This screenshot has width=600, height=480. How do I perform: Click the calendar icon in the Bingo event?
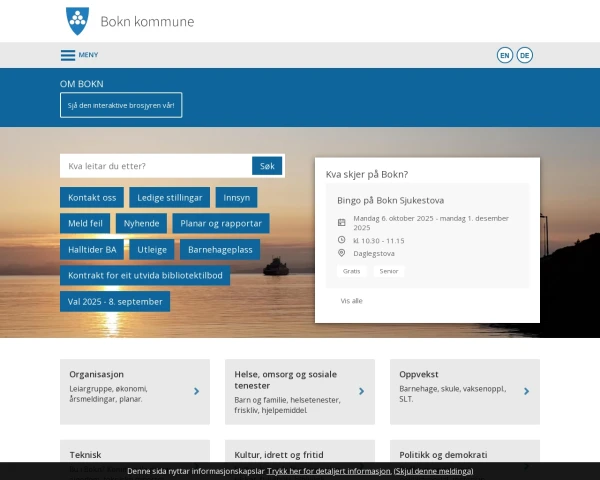tap(342, 222)
